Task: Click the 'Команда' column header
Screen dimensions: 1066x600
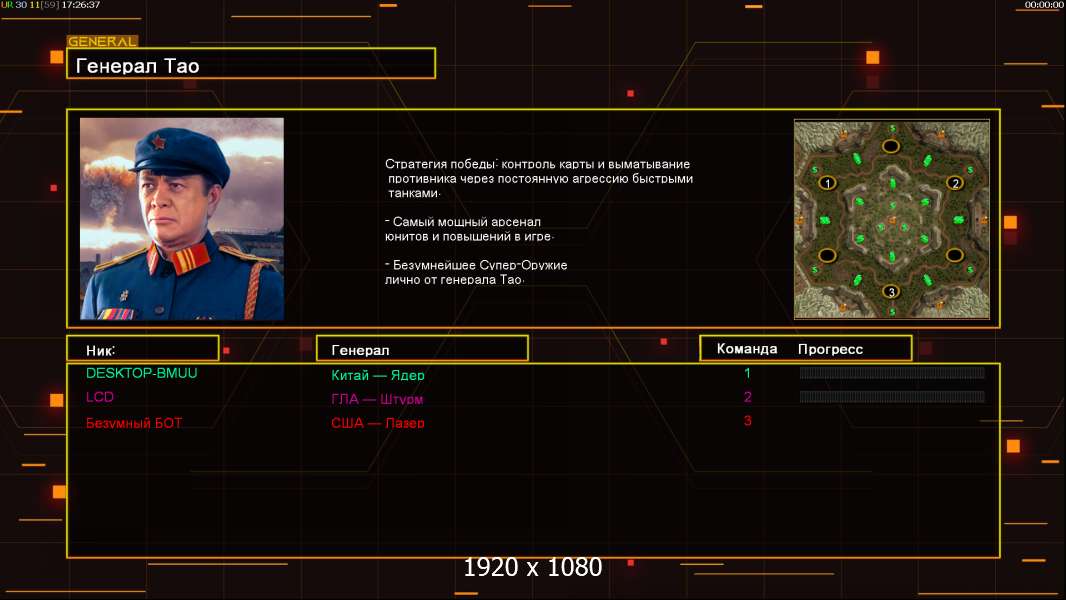Action: pos(747,349)
